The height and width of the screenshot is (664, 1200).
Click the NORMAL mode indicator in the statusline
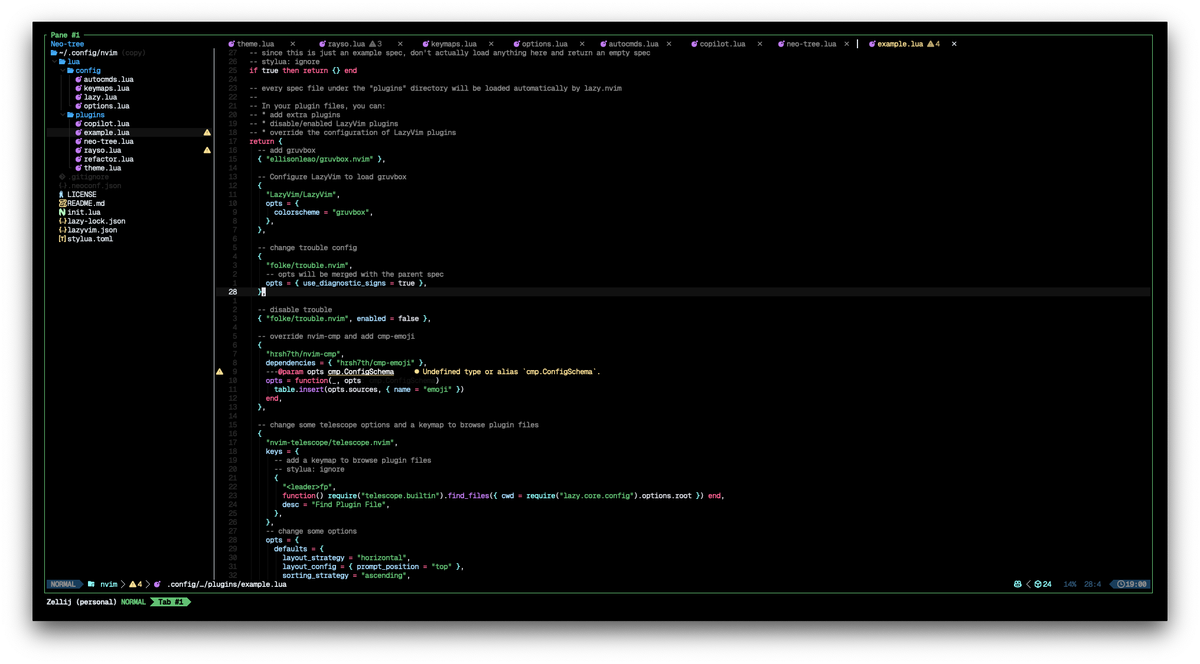point(63,584)
